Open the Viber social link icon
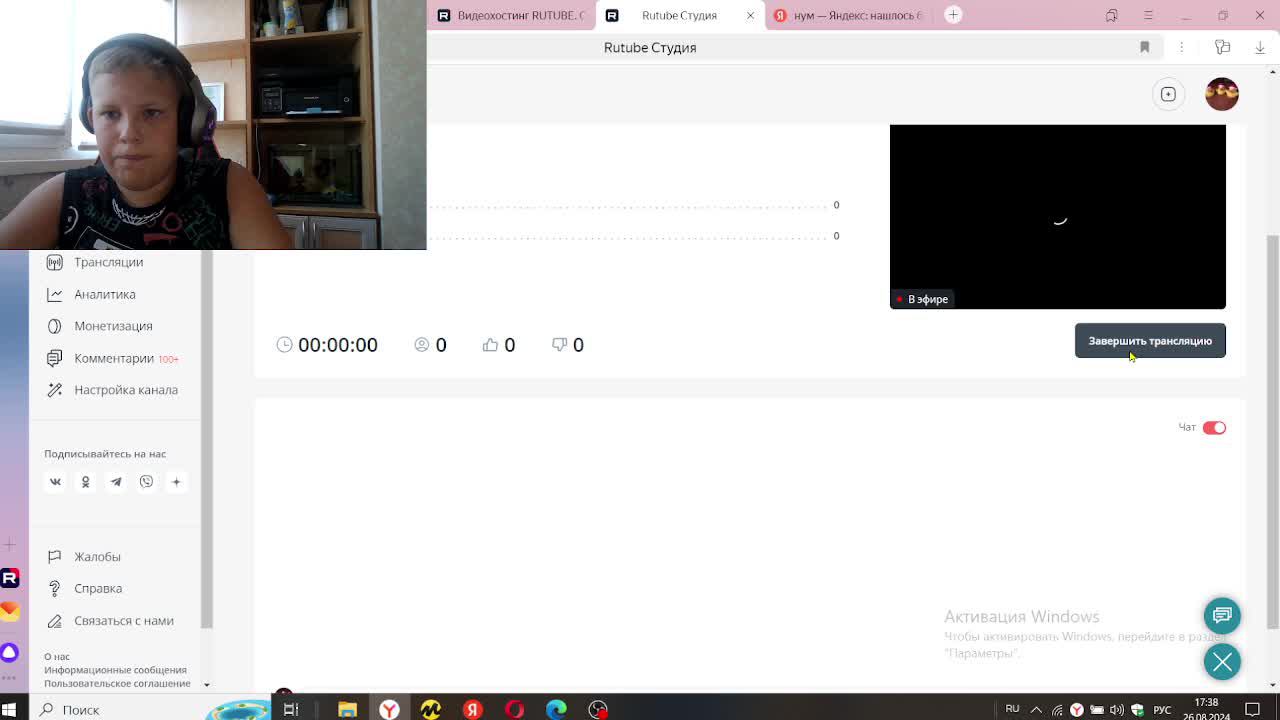This screenshot has height=720, width=1280. pos(146,482)
